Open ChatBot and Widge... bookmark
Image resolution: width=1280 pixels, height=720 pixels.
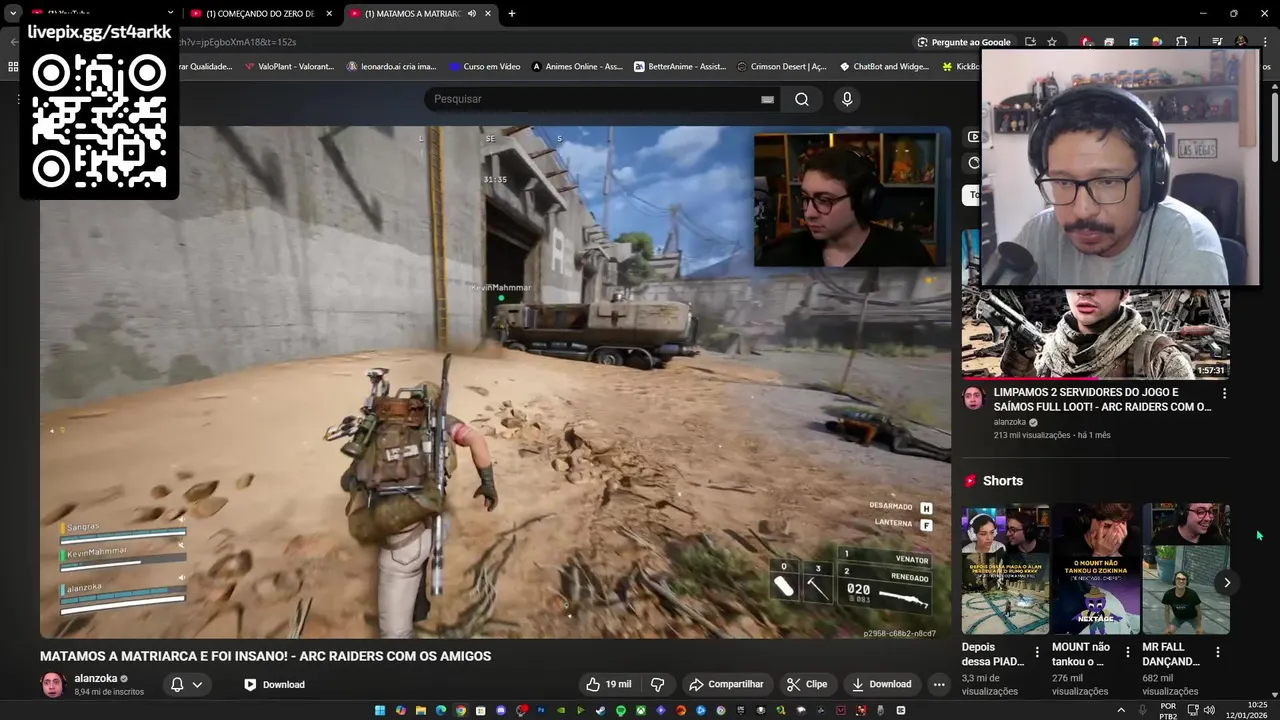(x=885, y=67)
